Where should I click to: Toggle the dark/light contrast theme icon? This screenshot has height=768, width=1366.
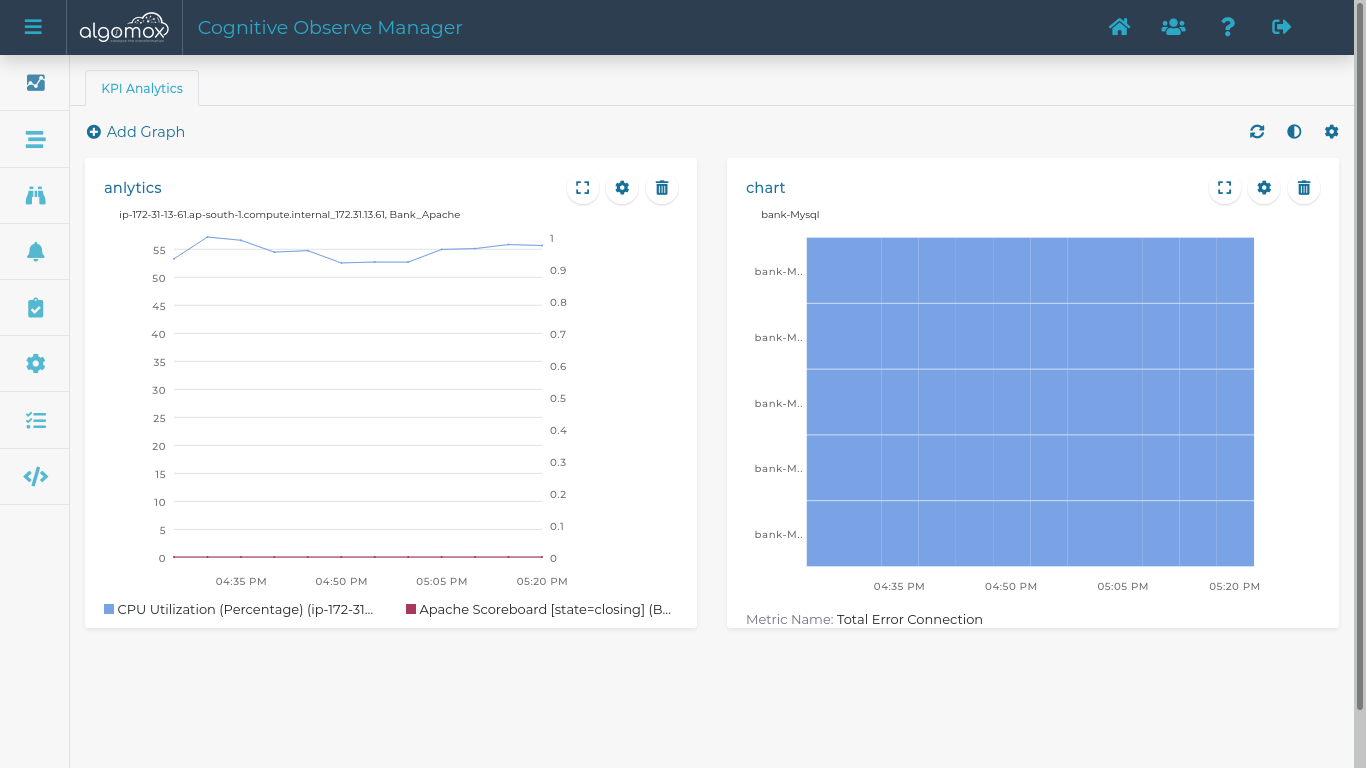click(1294, 132)
